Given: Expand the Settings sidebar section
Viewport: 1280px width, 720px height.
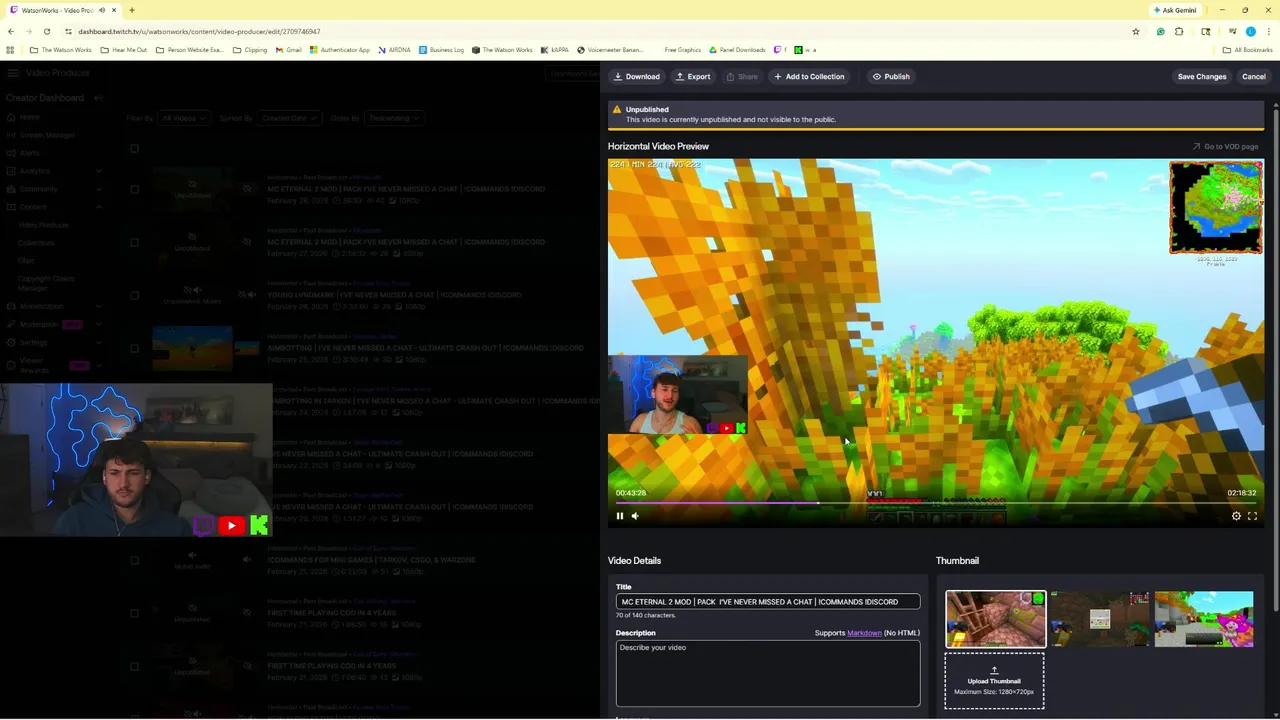Looking at the screenshot, I should point(98,342).
